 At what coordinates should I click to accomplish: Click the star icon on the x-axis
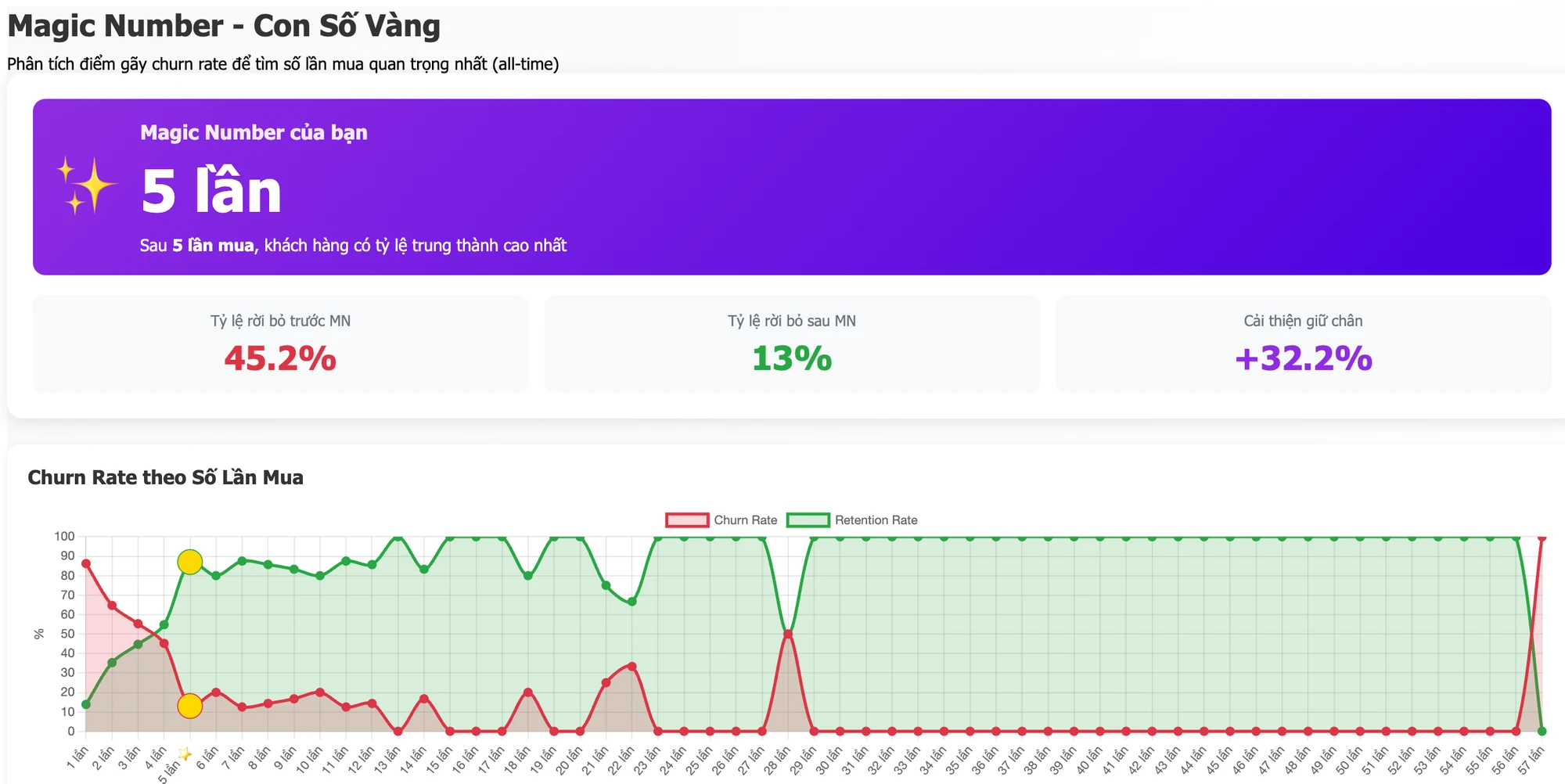(185, 753)
